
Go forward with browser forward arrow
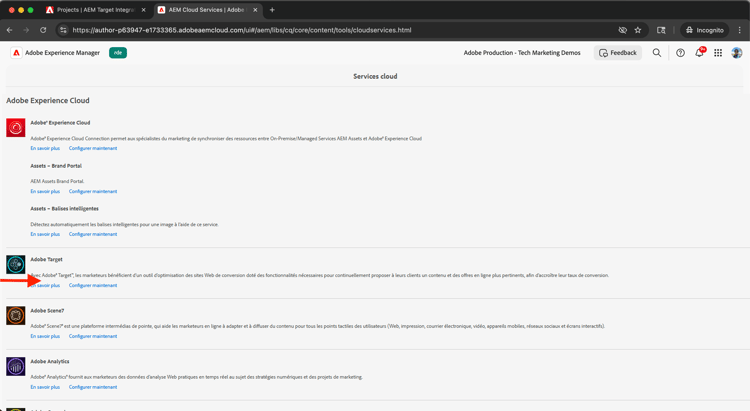click(26, 30)
